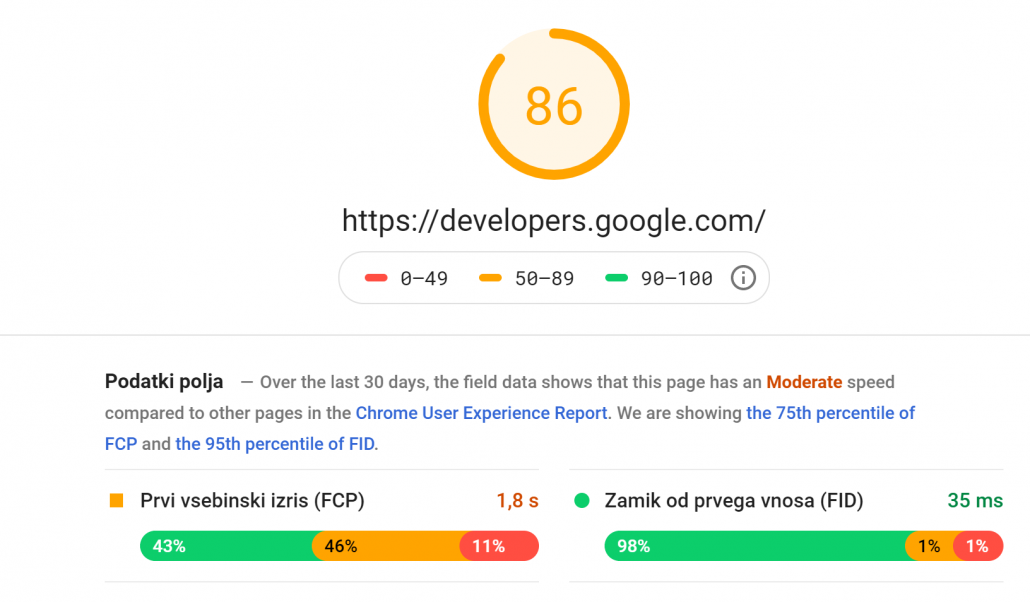The height and width of the screenshot is (602, 1030).
Task: Click the green 43% FCP bar segment
Action: tap(225, 546)
